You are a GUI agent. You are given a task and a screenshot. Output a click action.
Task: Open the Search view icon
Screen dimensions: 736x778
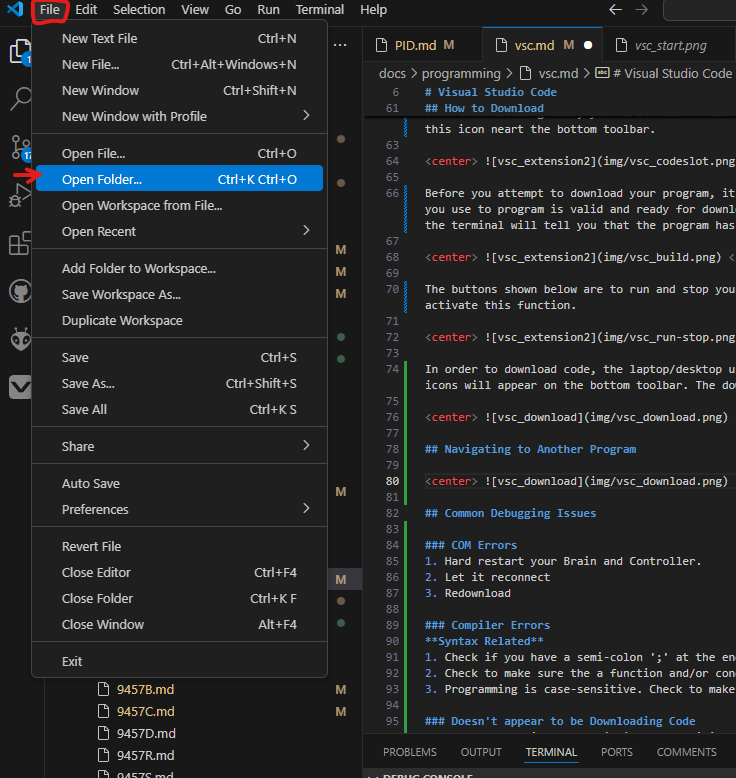click(x=21, y=98)
